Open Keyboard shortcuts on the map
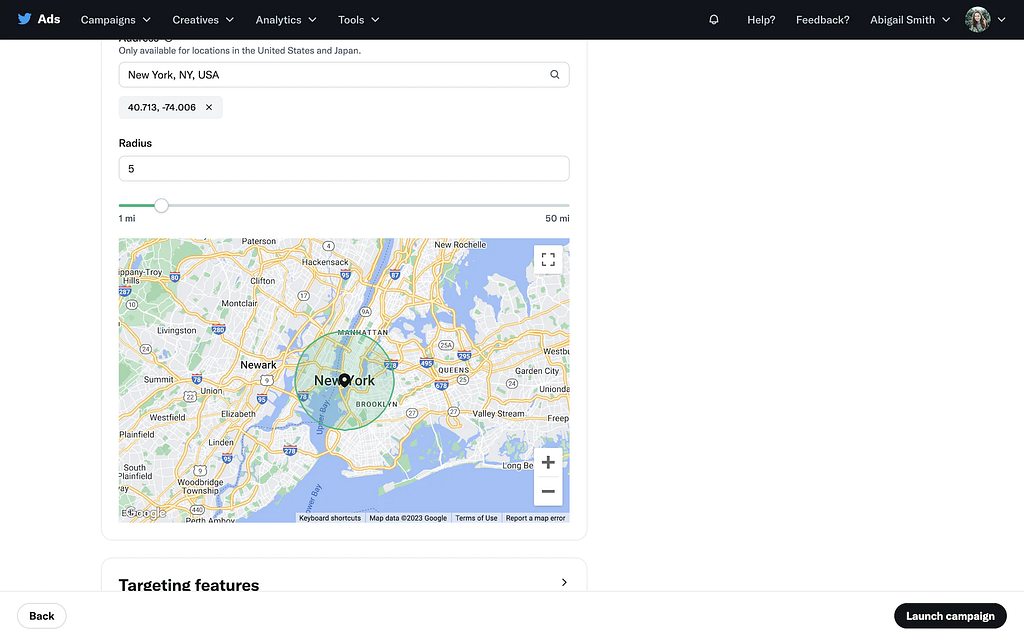 click(x=330, y=518)
